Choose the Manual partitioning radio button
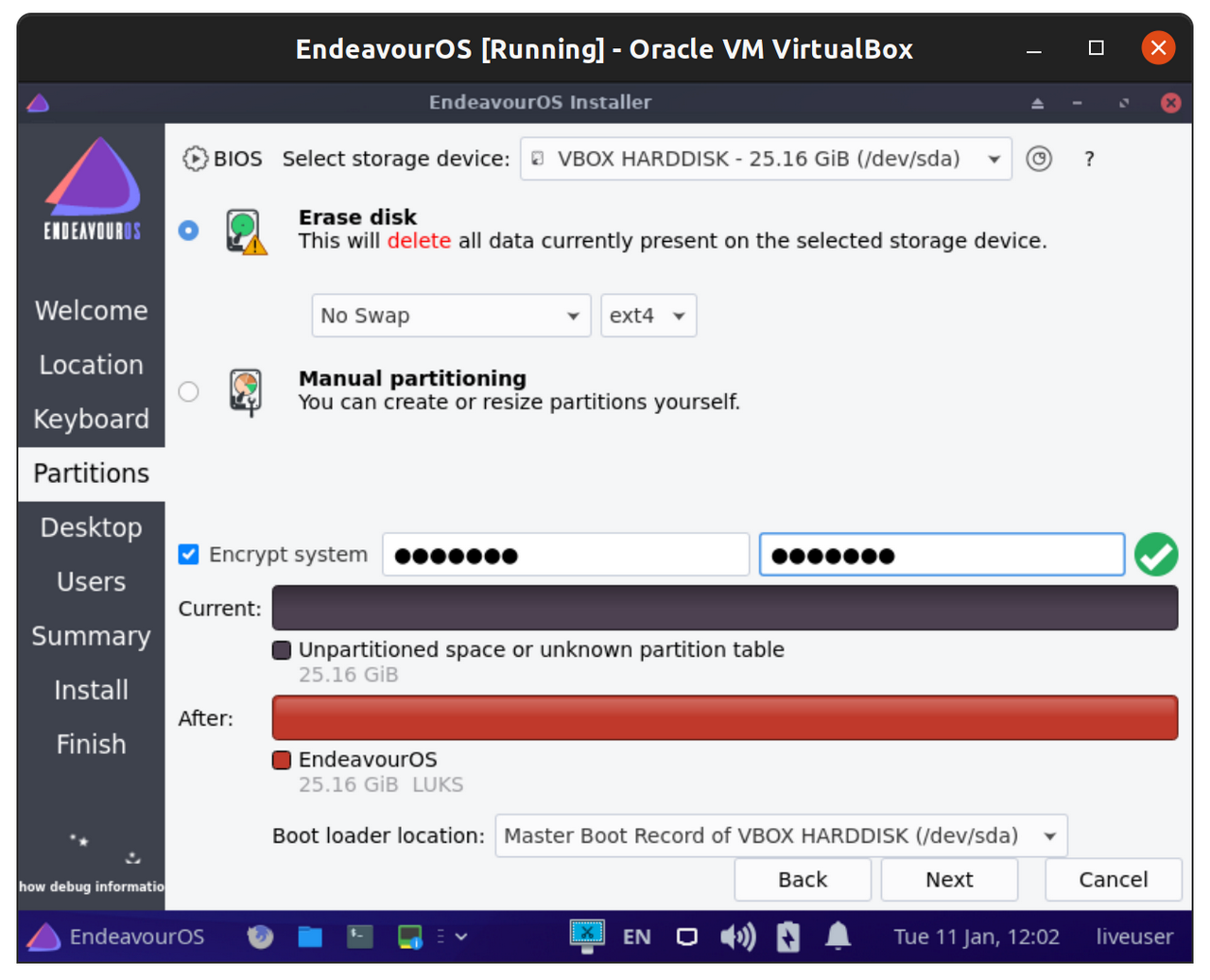Screen dimensions: 1210x980 (x=189, y=391)
